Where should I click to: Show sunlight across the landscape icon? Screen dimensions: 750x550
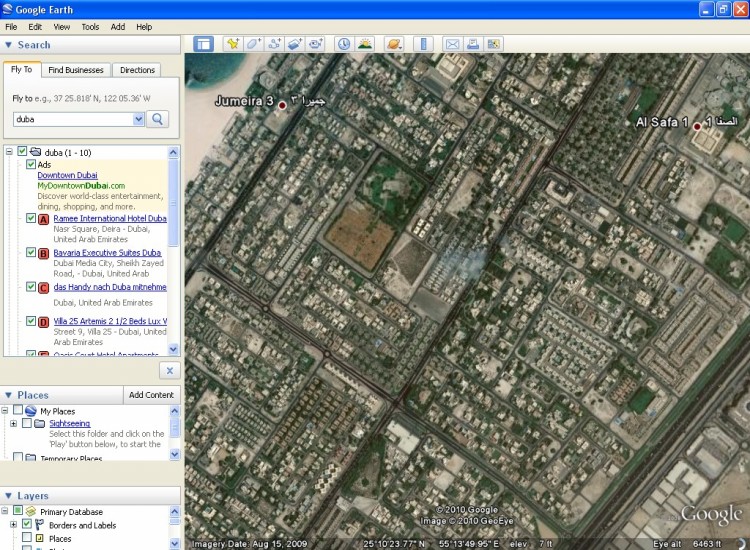click(365, 44)
